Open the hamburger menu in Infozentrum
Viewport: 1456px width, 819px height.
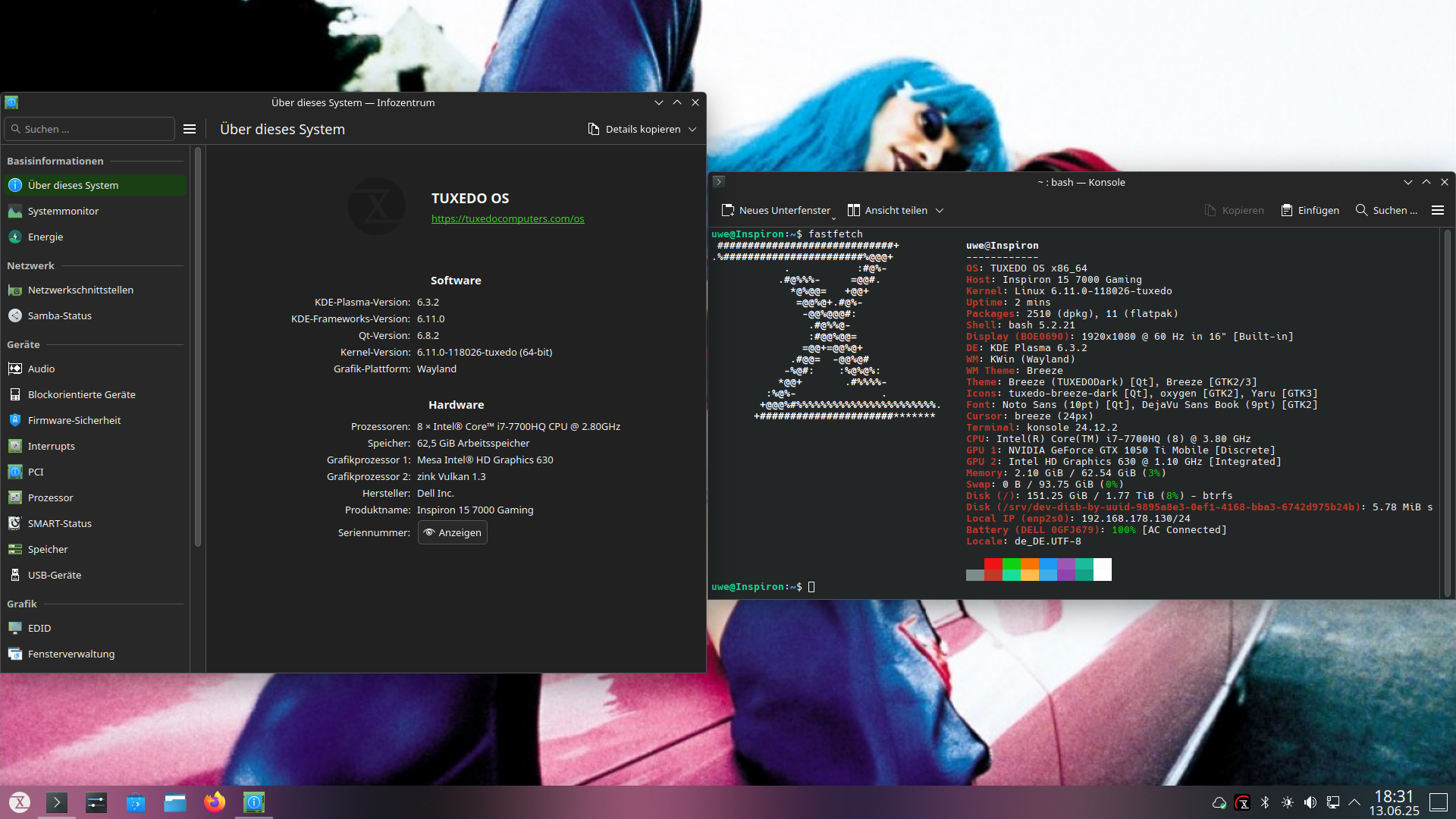point(190,129)
